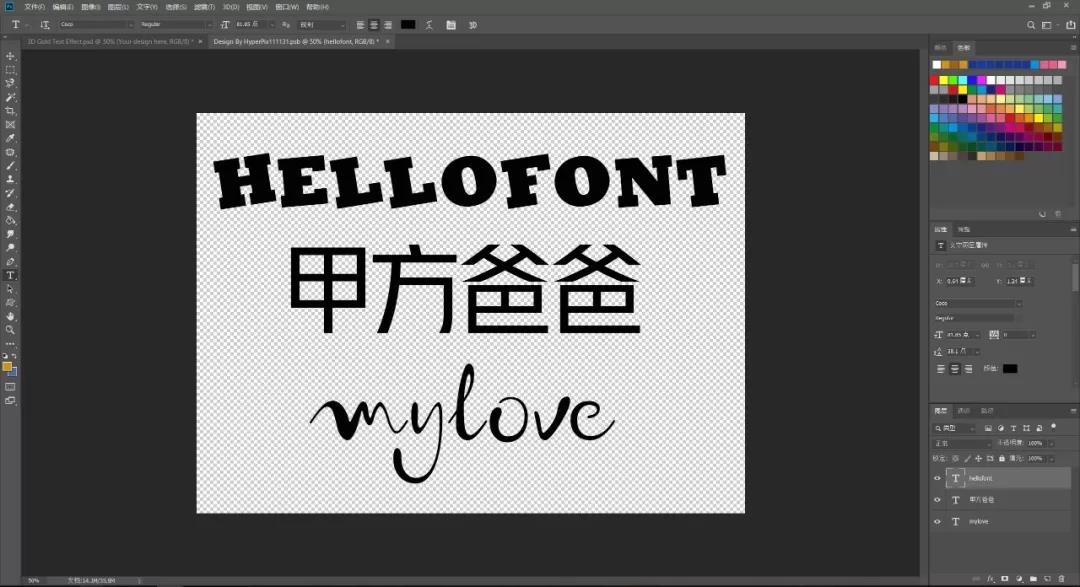Toggle right text alignment in options bar
Image resolution: width=1080 pixels, height=587 pixels.
pyautogui.click(x=388, y=25)
